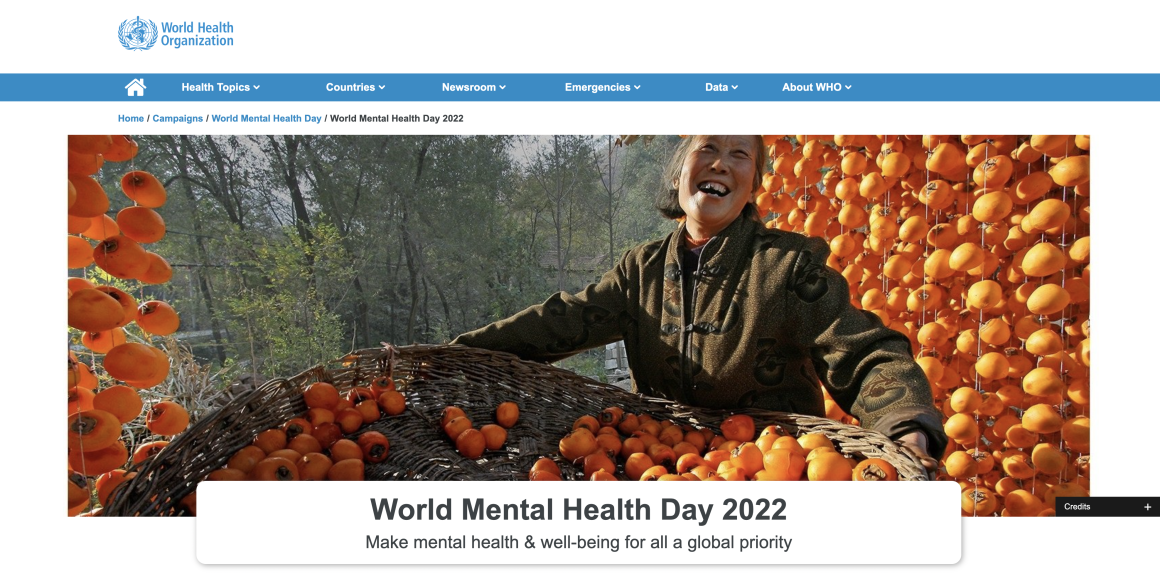
Task: Expand the About WHO chevron
Action: (848, 87)
